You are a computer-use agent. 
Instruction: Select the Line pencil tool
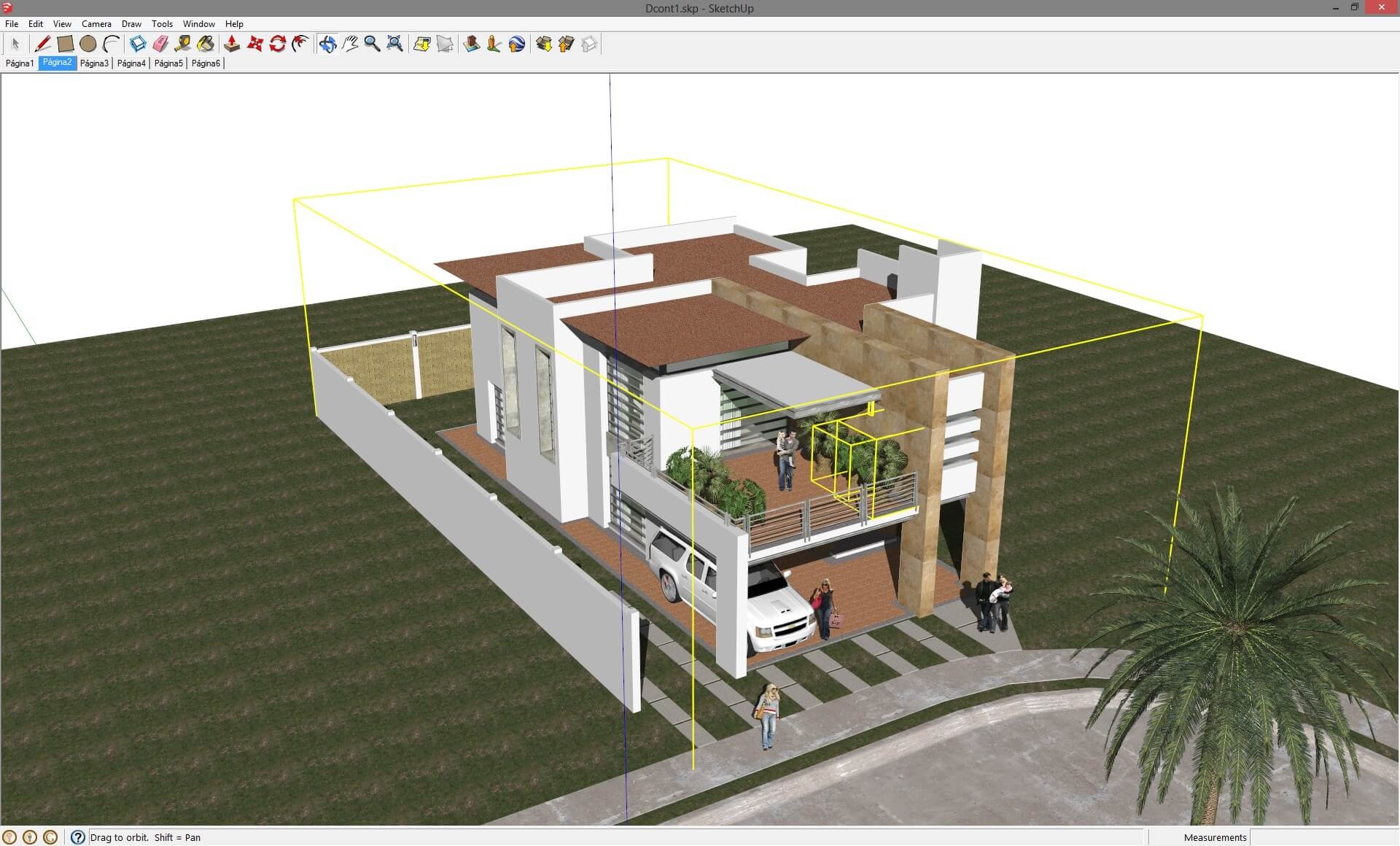point(42,44)
